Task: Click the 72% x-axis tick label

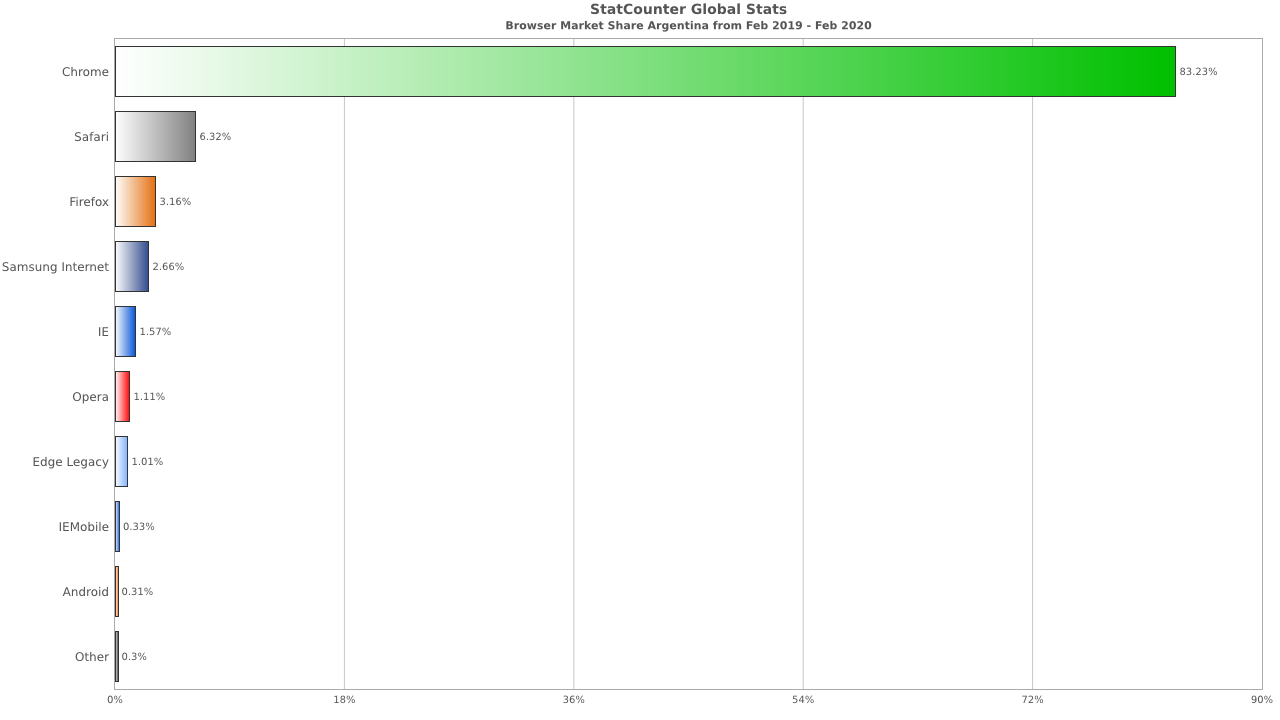Action: pyautogui.click(x=1032, y=700)
